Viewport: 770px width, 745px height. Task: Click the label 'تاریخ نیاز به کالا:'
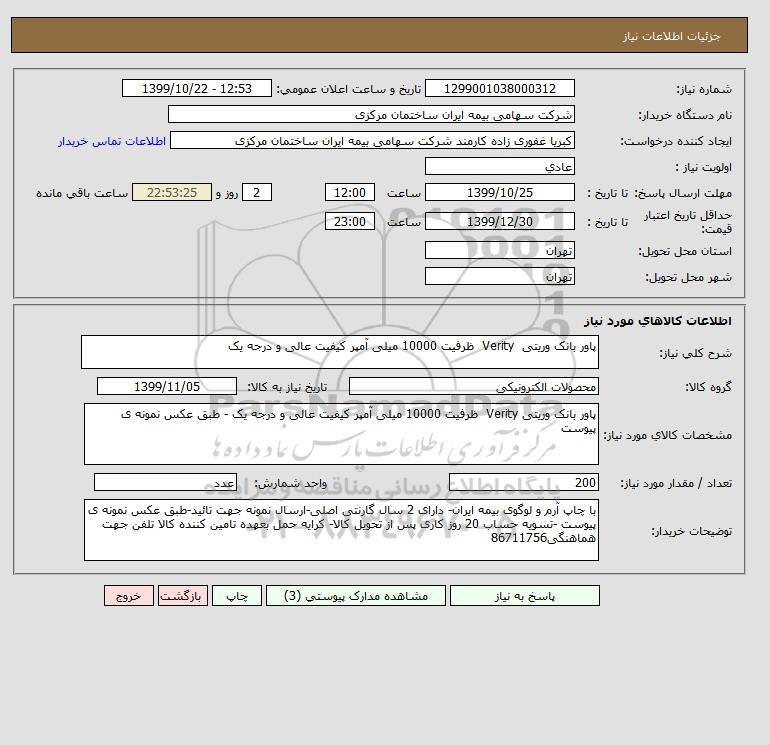click(287, 387)
